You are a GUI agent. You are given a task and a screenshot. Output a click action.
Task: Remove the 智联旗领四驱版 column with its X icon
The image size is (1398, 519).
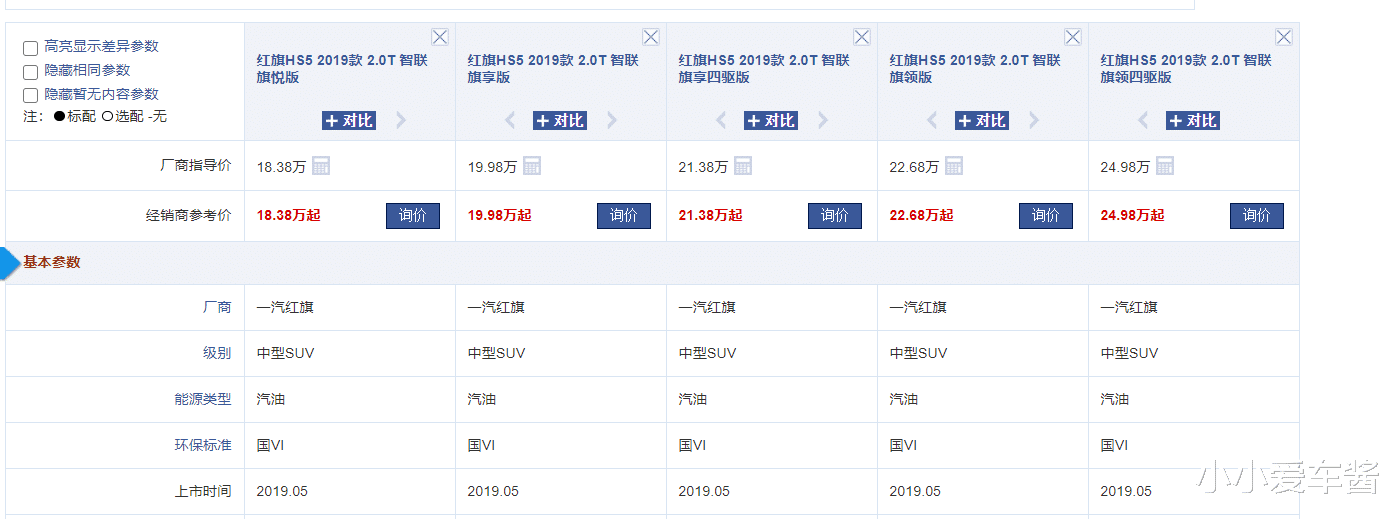(x=1284, y=37)
